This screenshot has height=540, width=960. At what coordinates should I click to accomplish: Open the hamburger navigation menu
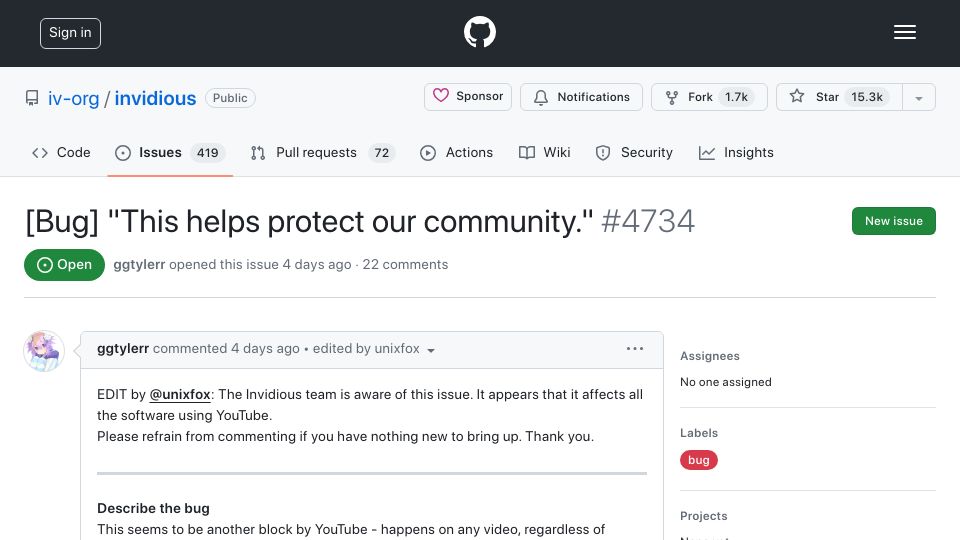pos(904,32)
